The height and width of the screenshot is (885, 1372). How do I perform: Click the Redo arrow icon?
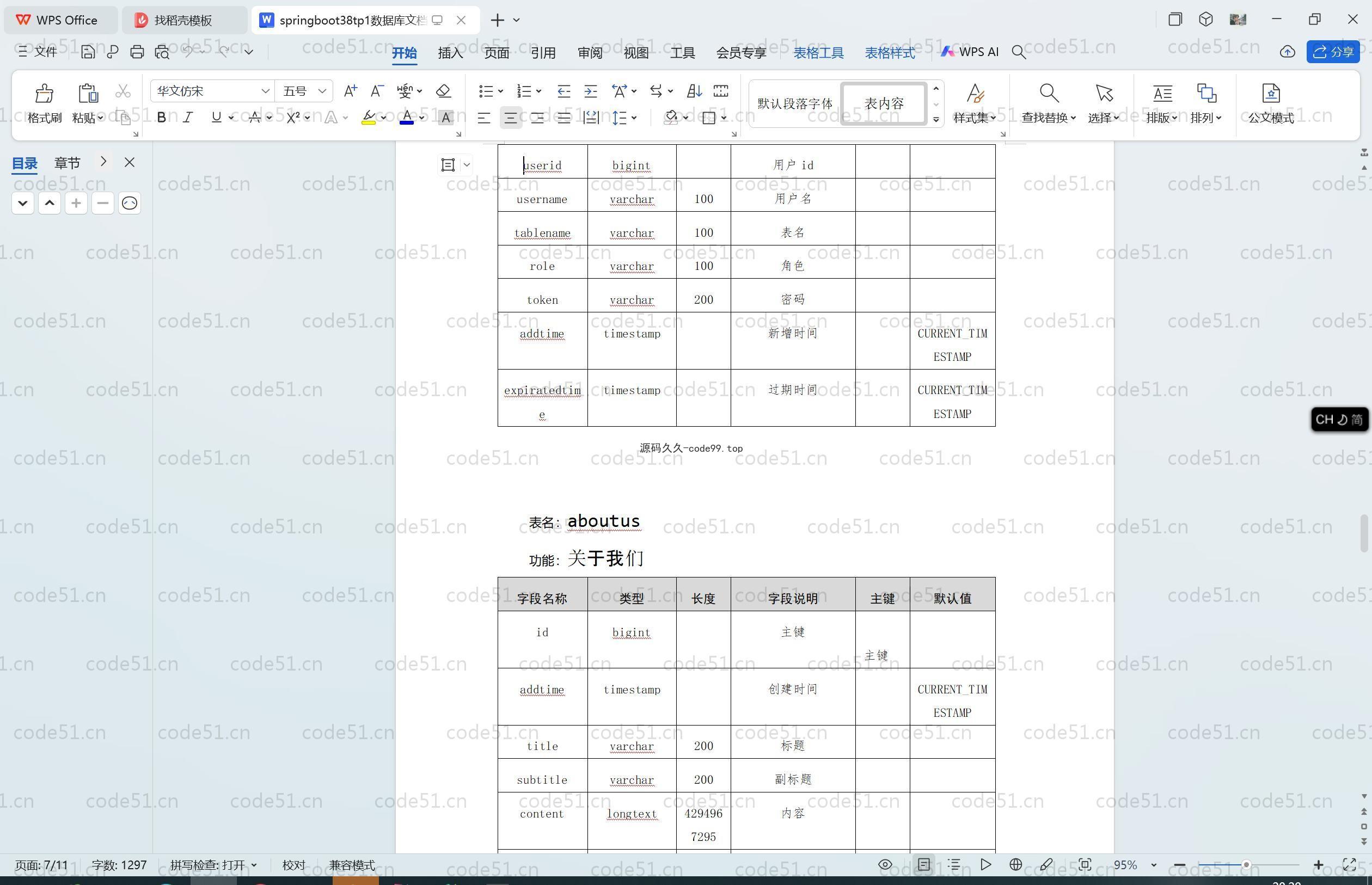pyautogui.click(x=224, y=52)
